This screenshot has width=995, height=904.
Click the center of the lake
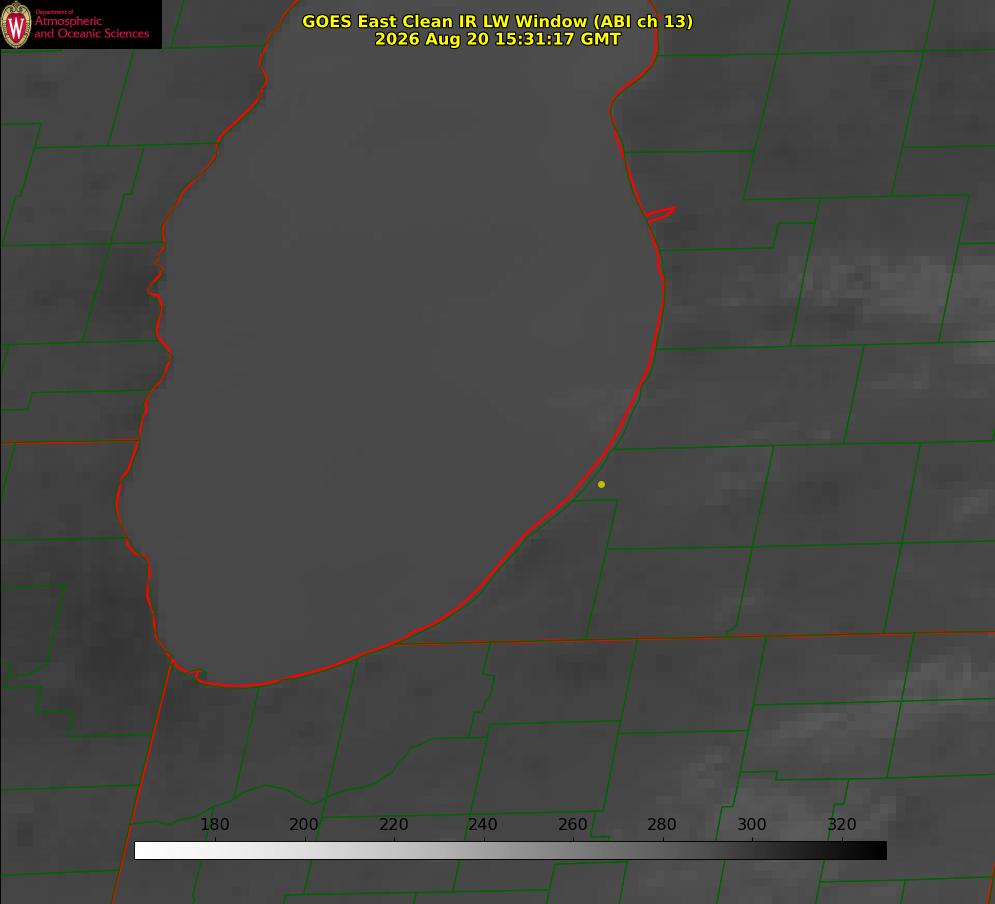pyautogui.click(x=393, y=343)
